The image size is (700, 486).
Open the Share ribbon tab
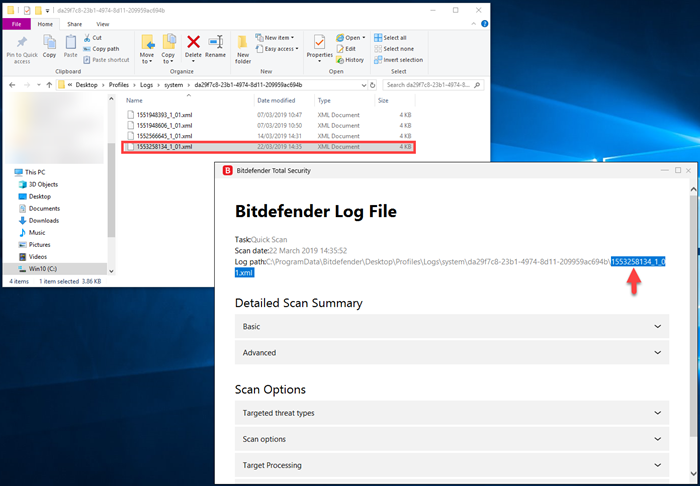click(75, 24)
